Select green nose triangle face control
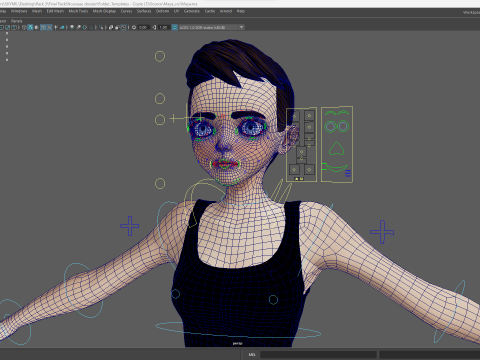Screen dimensions: 480x360 click(x=337, y=149)
